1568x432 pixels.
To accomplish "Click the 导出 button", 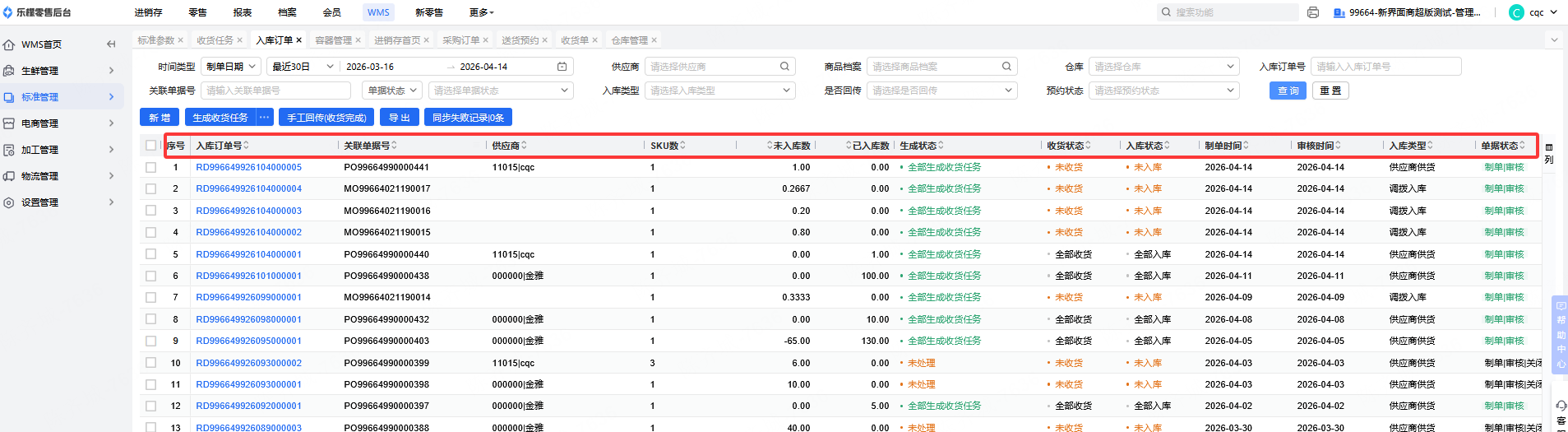I will (400, 118).
